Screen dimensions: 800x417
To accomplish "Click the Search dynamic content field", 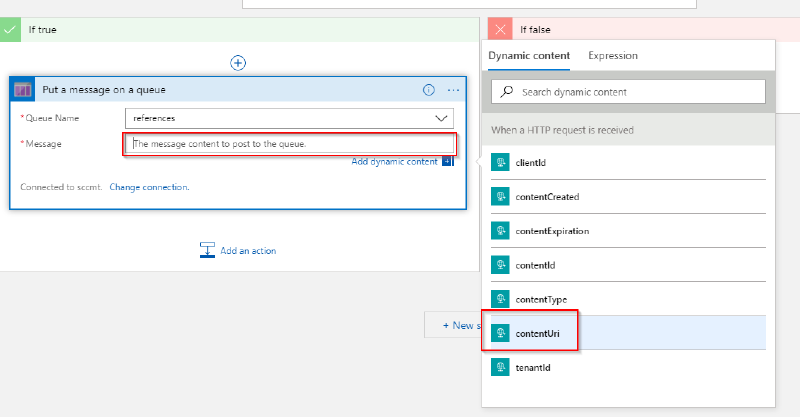I will tap(629, 92).
